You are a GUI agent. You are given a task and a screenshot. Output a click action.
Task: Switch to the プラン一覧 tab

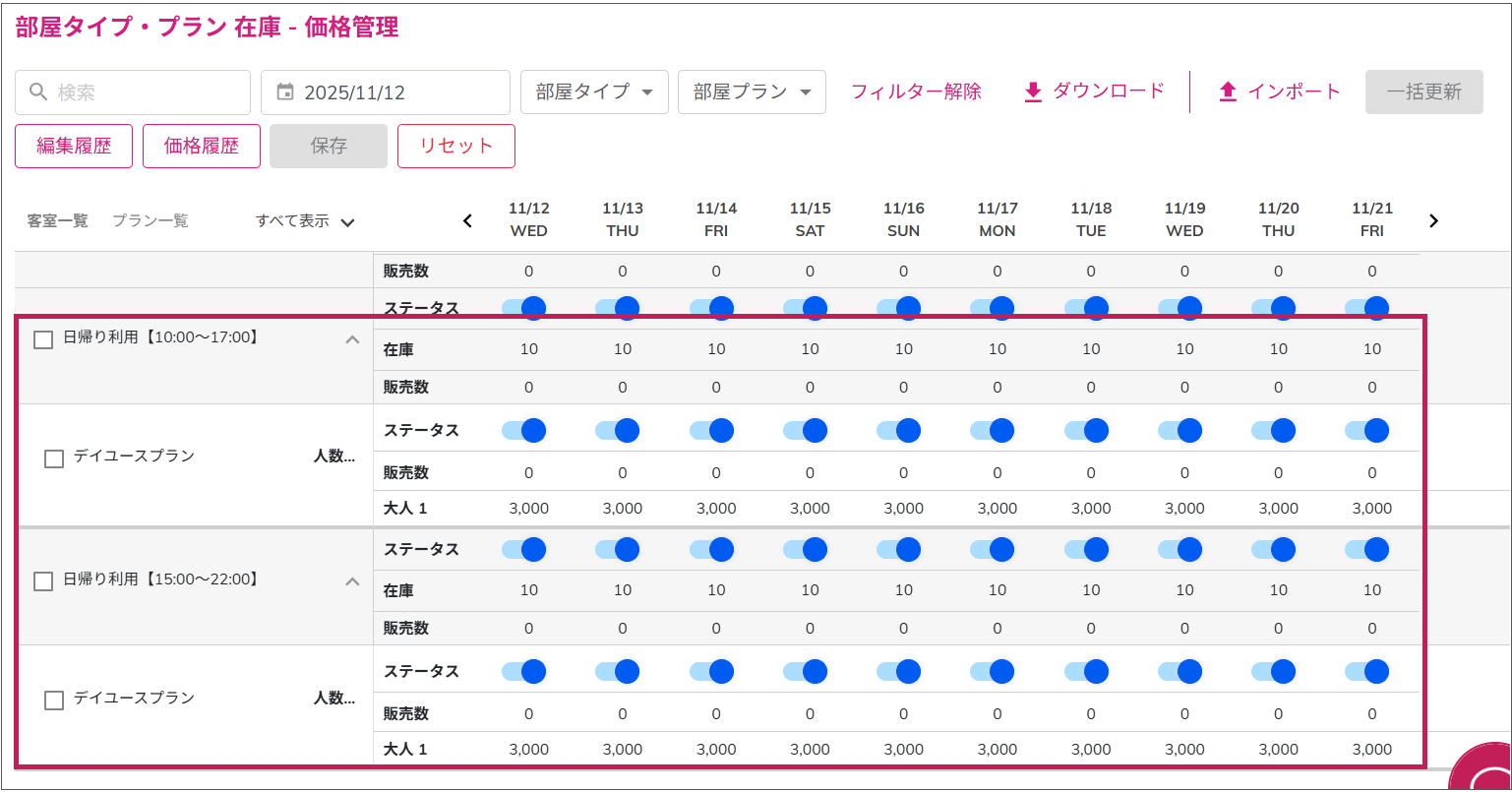coord(150,221)
